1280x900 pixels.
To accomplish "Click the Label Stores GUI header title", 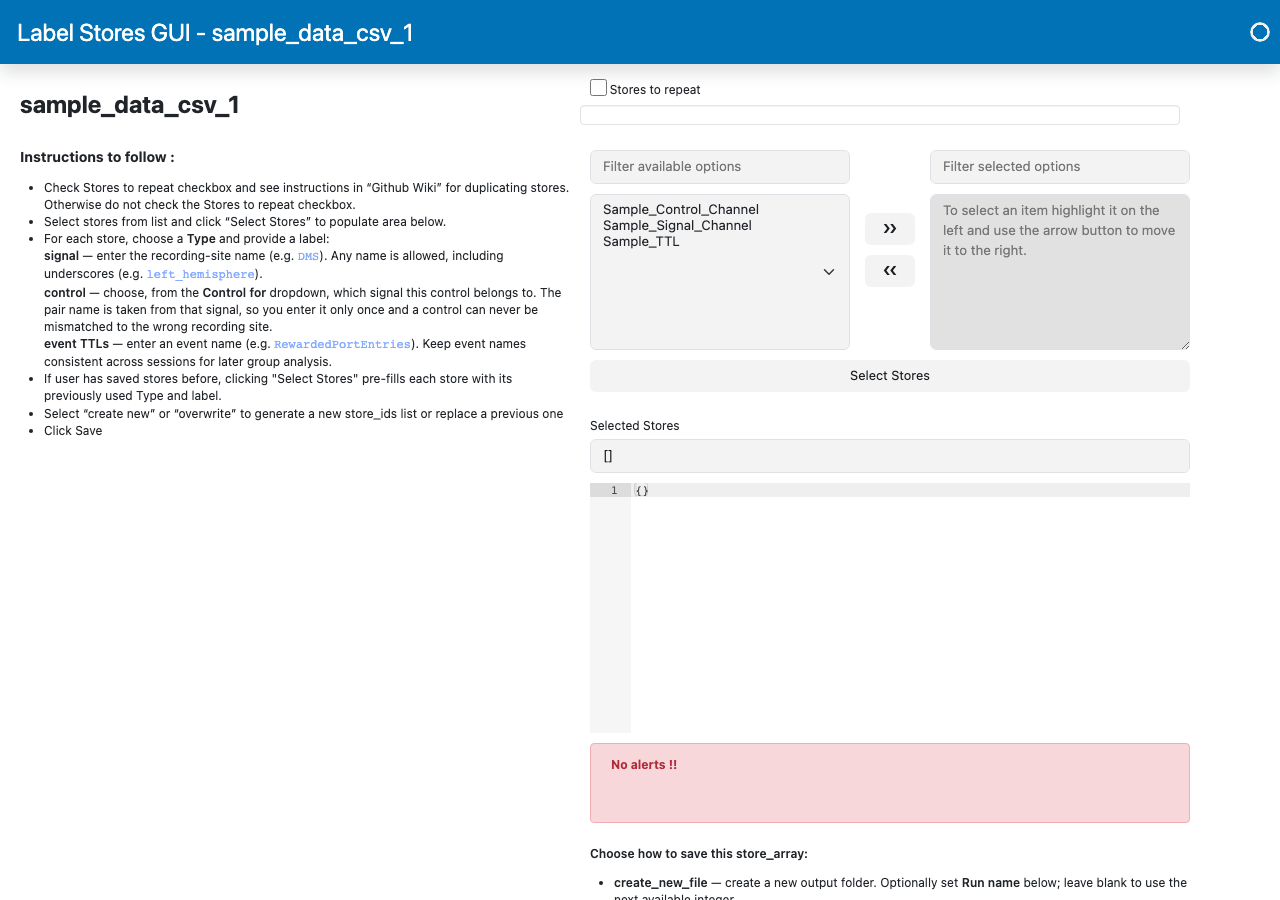I will 215,33.
